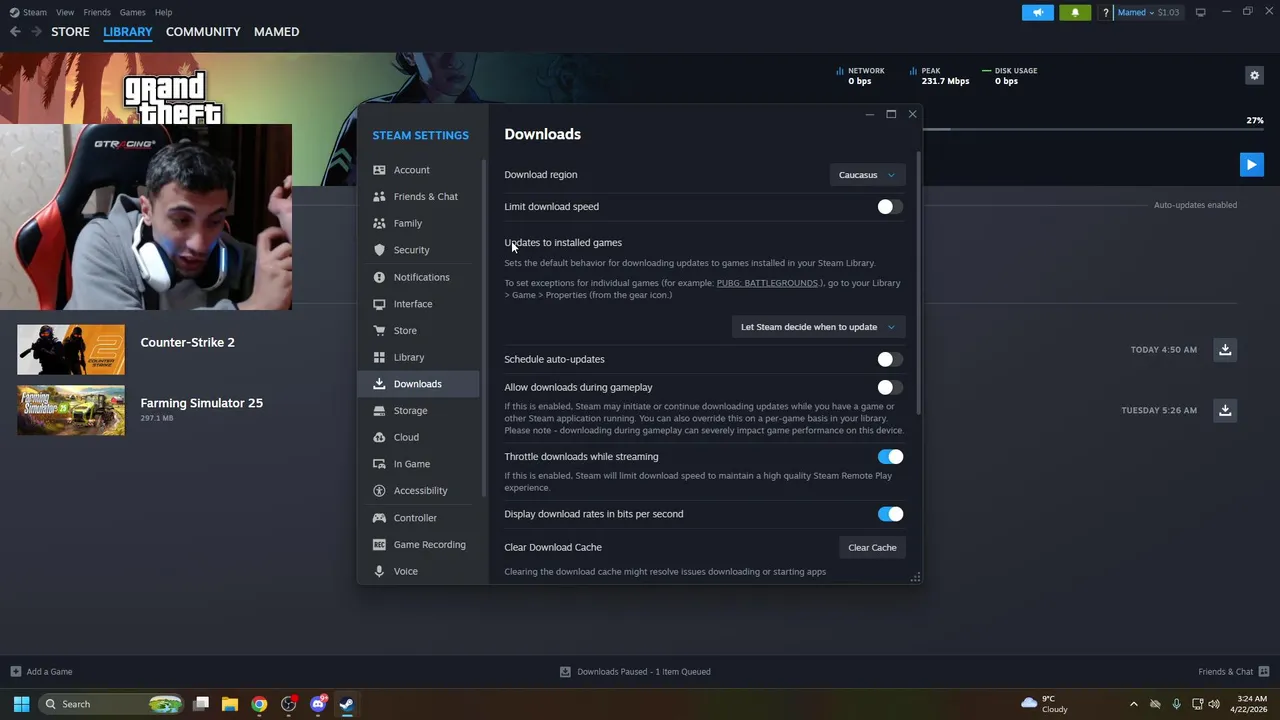1280x720 pixels.
Task: Click the Cloud icon in settings
Action: click(379, 437)
